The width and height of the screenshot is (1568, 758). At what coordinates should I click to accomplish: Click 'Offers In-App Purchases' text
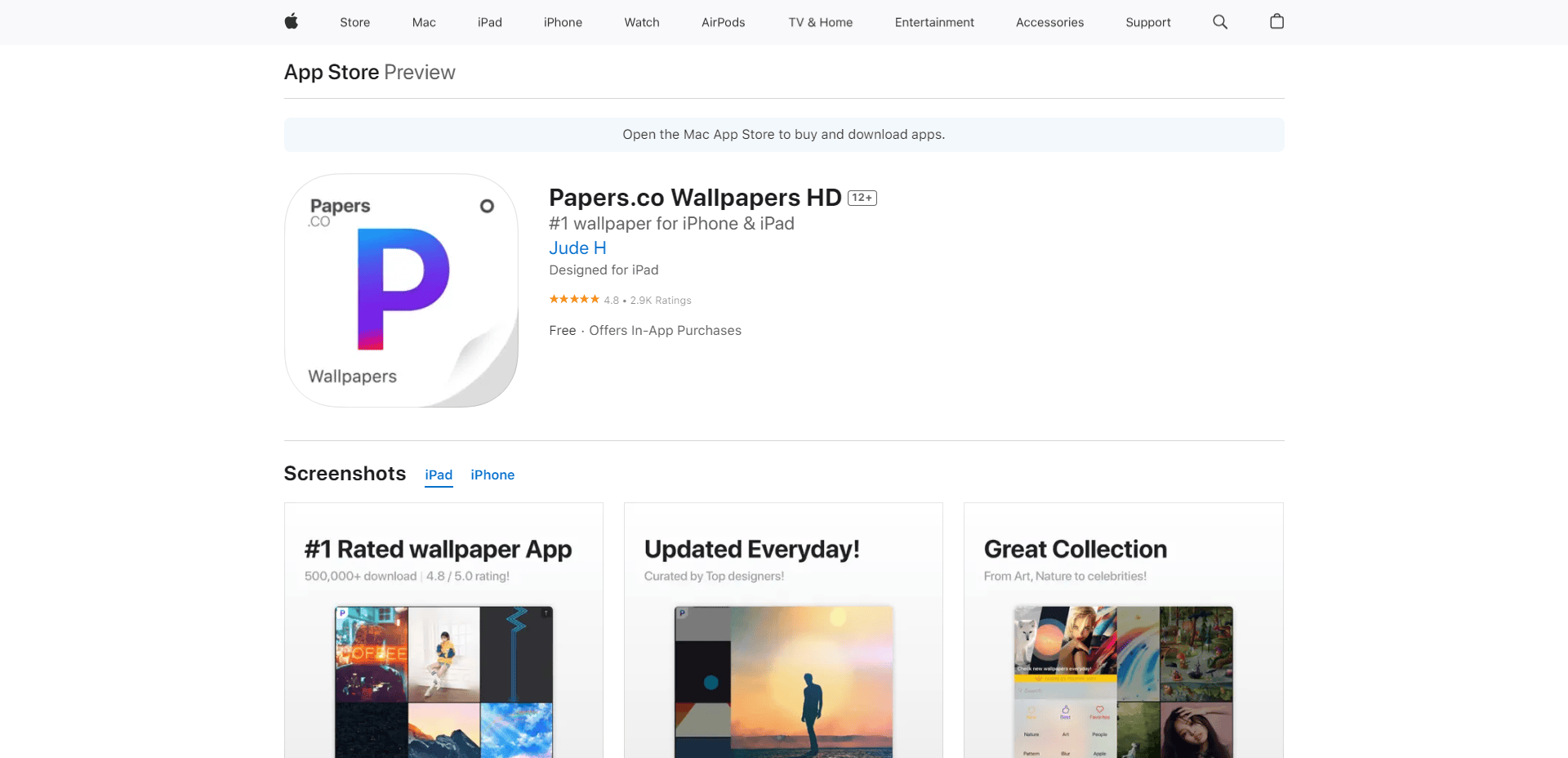coord(665,330)
